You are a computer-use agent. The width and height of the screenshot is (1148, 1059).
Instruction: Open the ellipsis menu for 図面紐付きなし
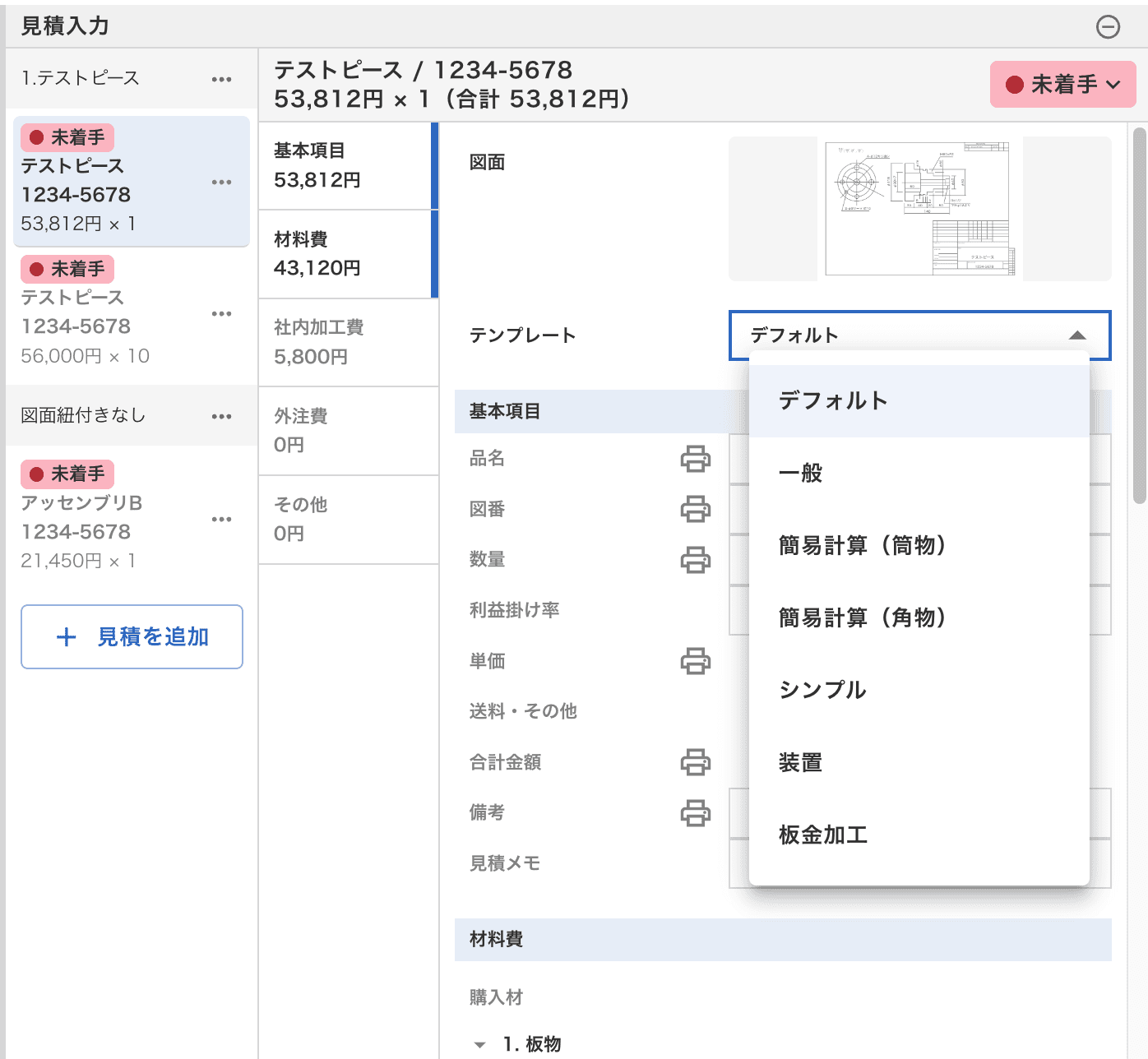click(221, 417)
